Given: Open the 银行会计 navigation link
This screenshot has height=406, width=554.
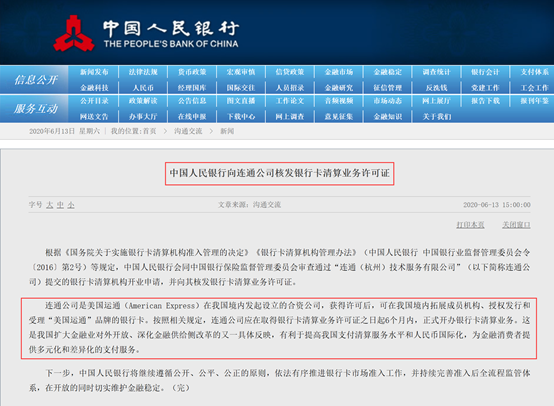Looking at the screenshot, I should [x=485, y=72].
